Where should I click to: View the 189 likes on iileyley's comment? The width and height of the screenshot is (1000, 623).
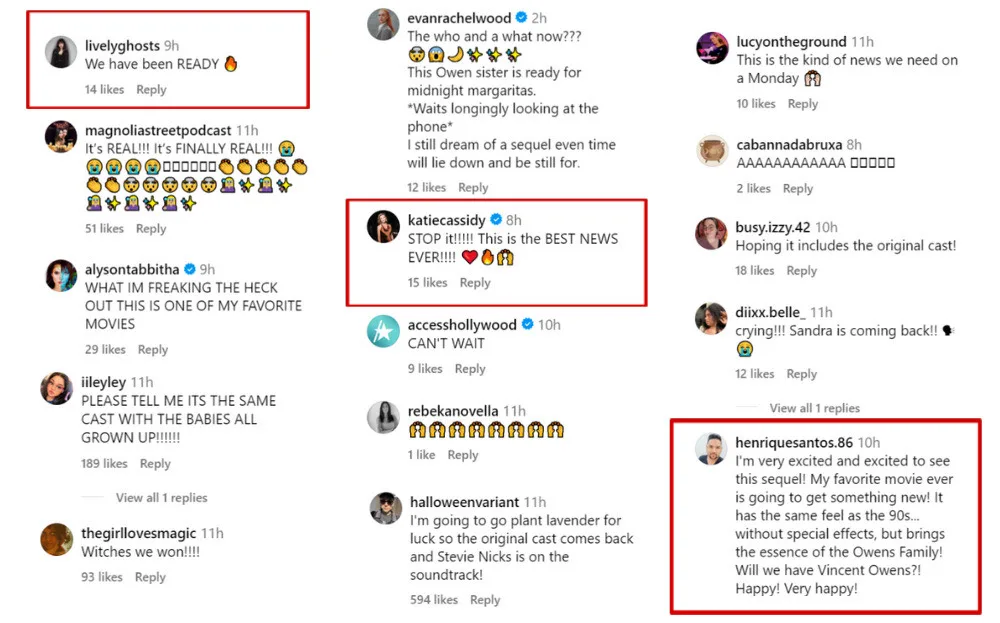coord(104,464)
